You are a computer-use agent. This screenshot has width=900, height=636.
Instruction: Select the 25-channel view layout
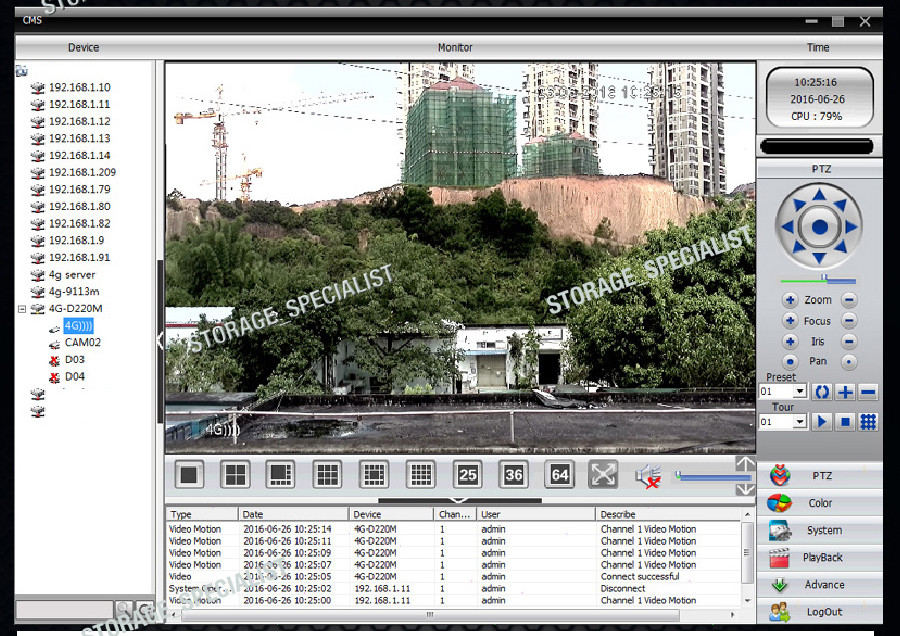467,475
